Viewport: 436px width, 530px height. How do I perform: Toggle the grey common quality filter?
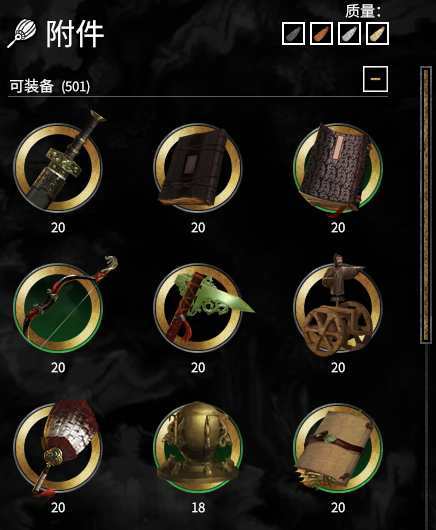point(293,33)
